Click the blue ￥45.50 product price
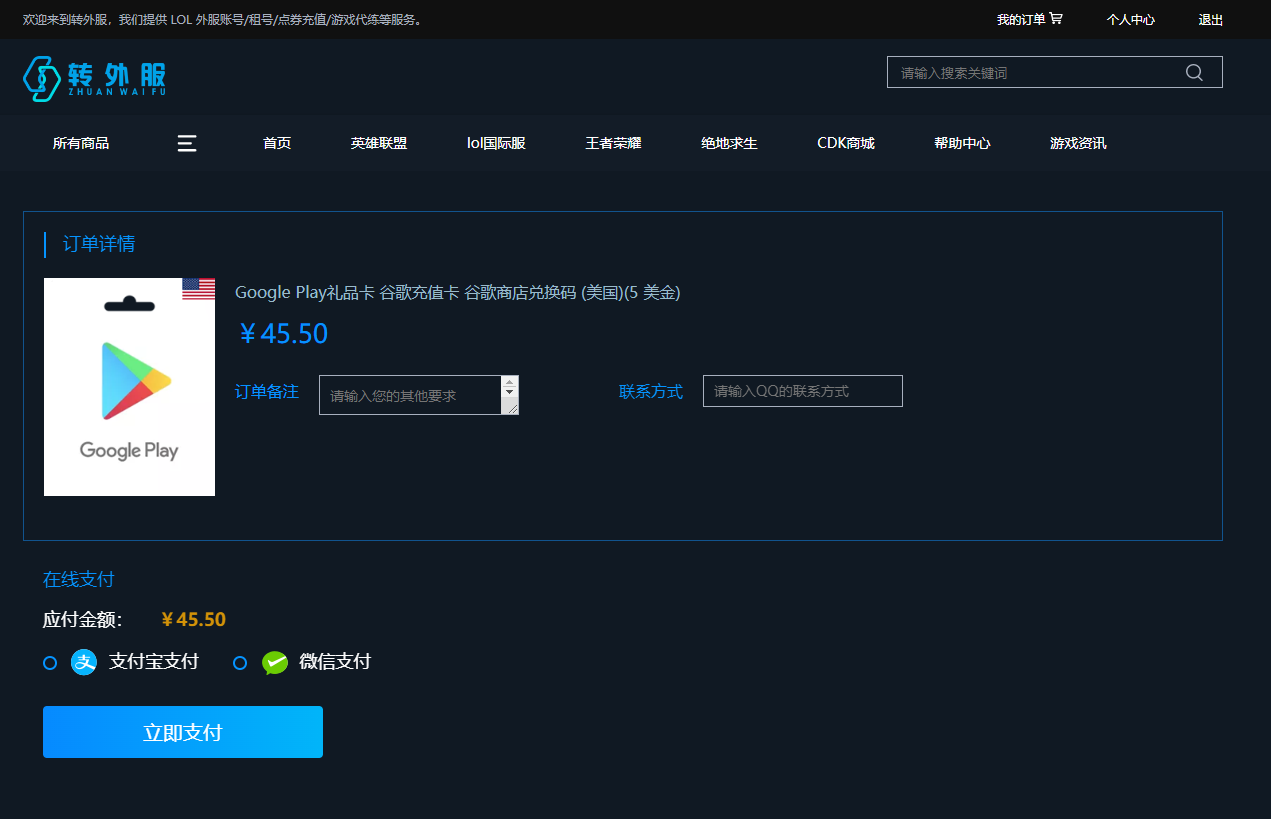The width and height of the screenshot is (1271, 819). coord(283,334)
